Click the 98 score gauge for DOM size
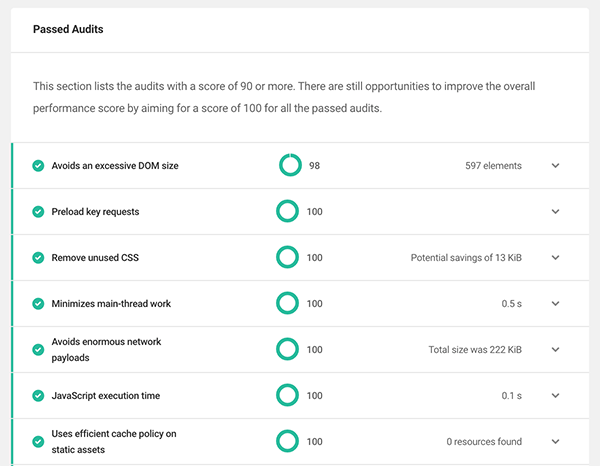 289,166
